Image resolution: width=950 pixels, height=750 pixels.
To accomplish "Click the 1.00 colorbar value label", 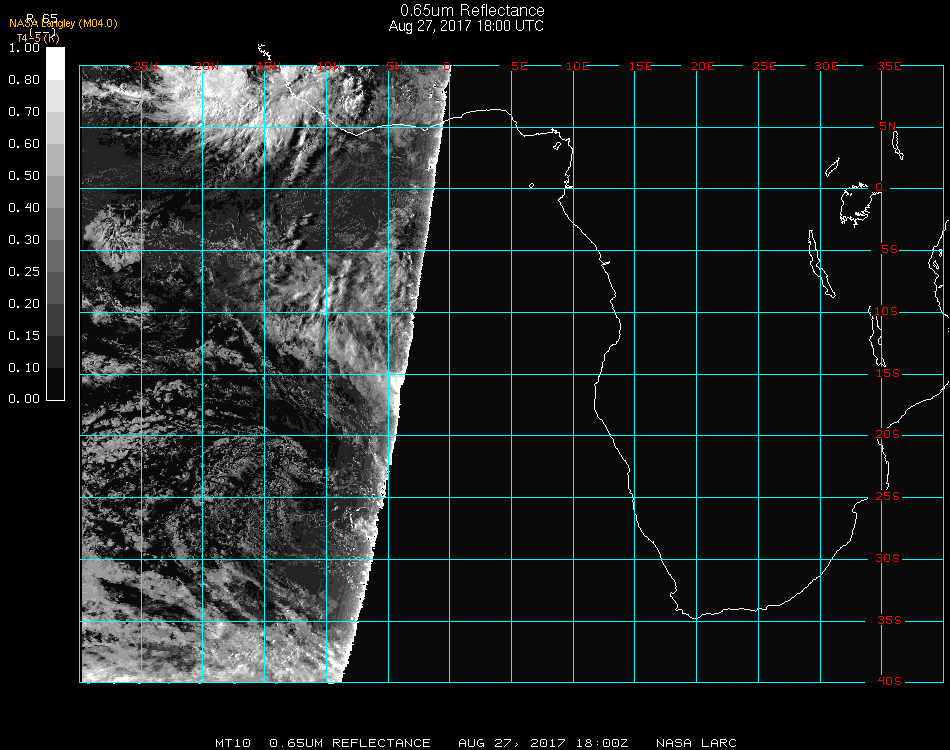I will click(24, 48).
